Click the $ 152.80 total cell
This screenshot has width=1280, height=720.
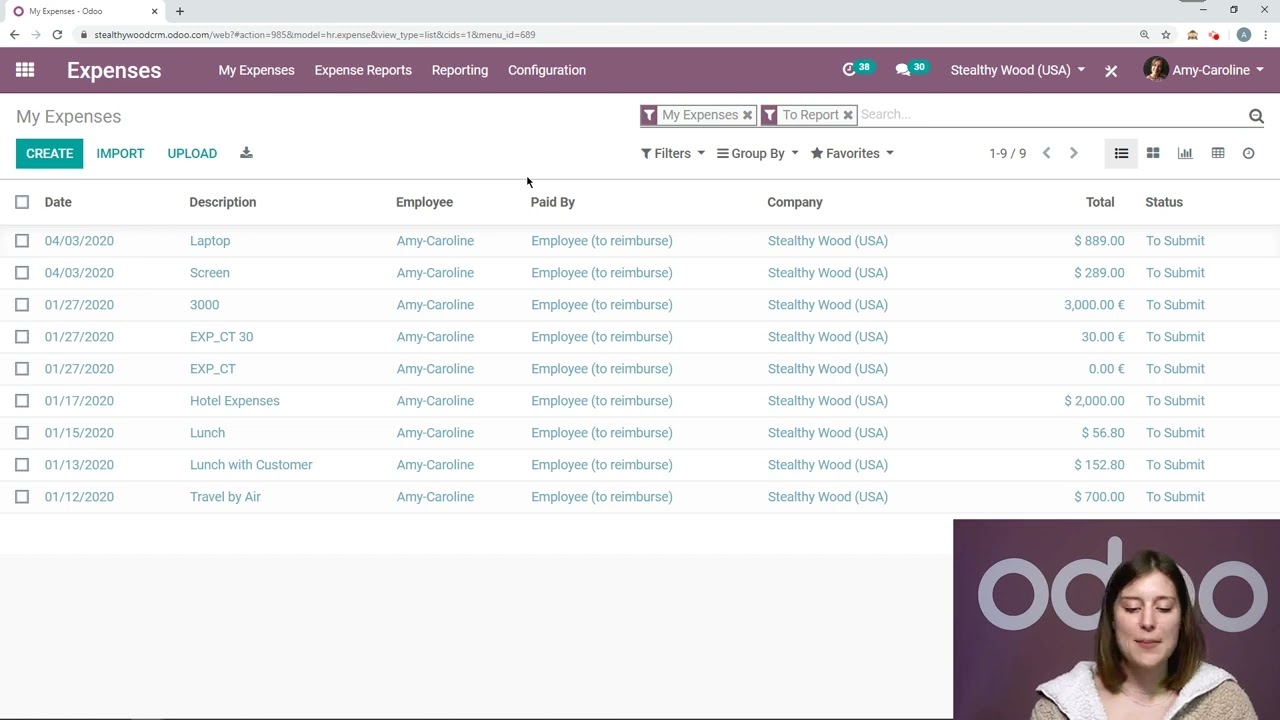click(x=1099, y=465)
